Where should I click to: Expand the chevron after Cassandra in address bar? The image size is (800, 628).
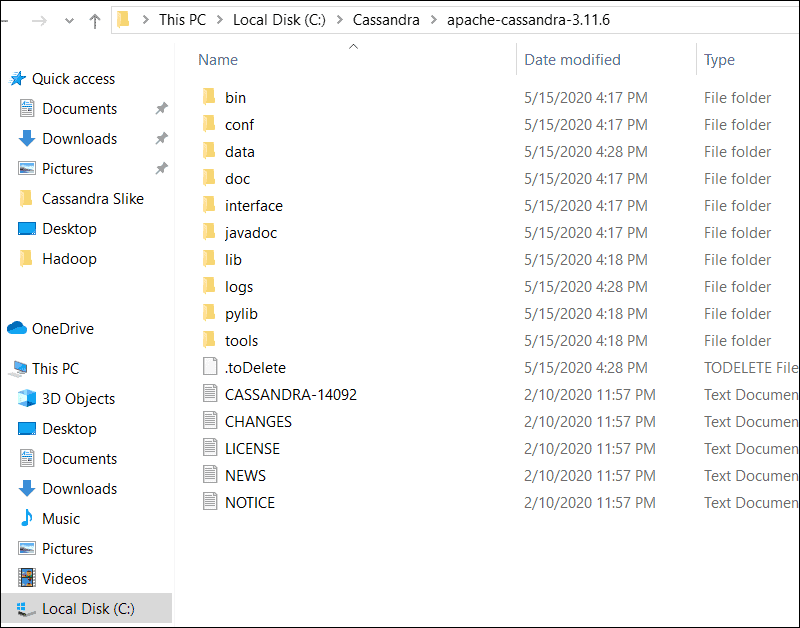434,20
